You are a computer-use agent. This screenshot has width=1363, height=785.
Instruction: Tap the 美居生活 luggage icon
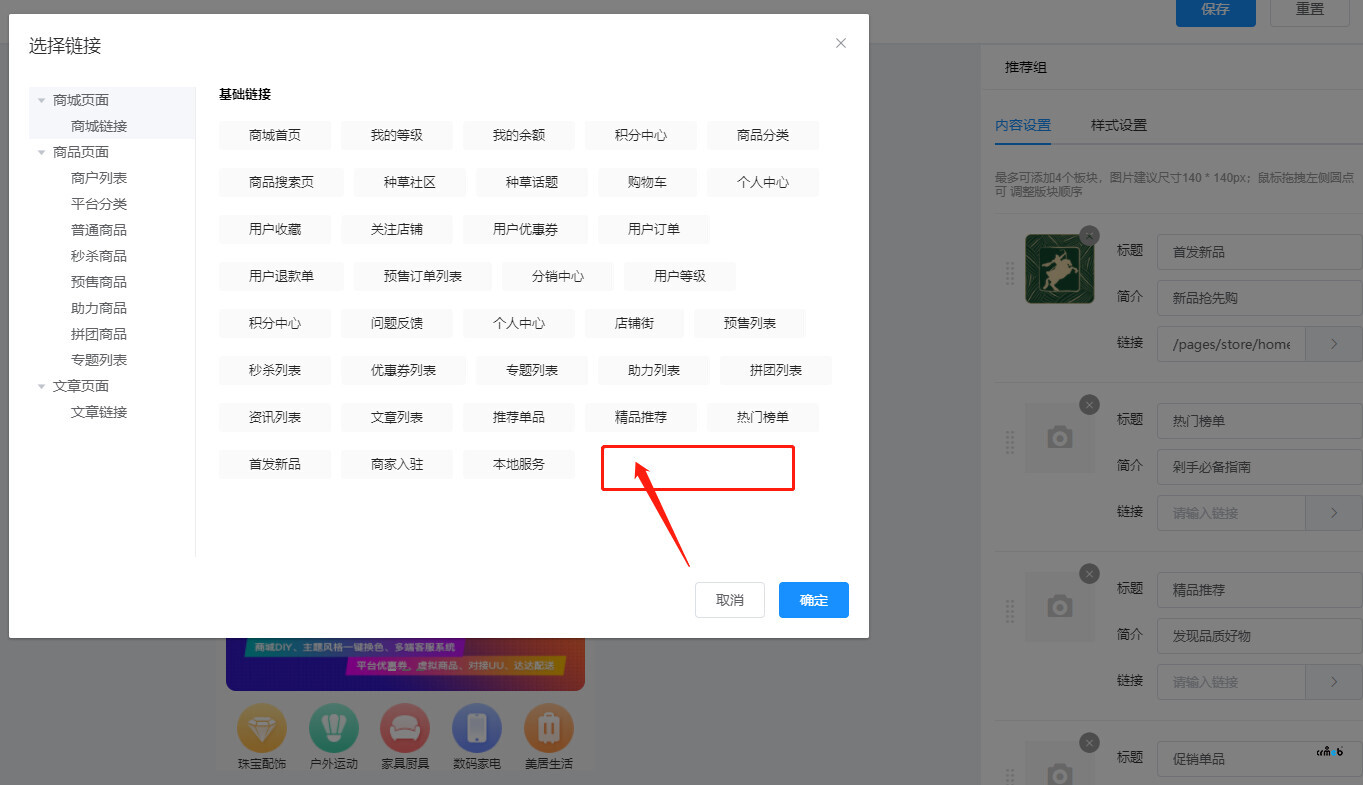click(549, 728)
